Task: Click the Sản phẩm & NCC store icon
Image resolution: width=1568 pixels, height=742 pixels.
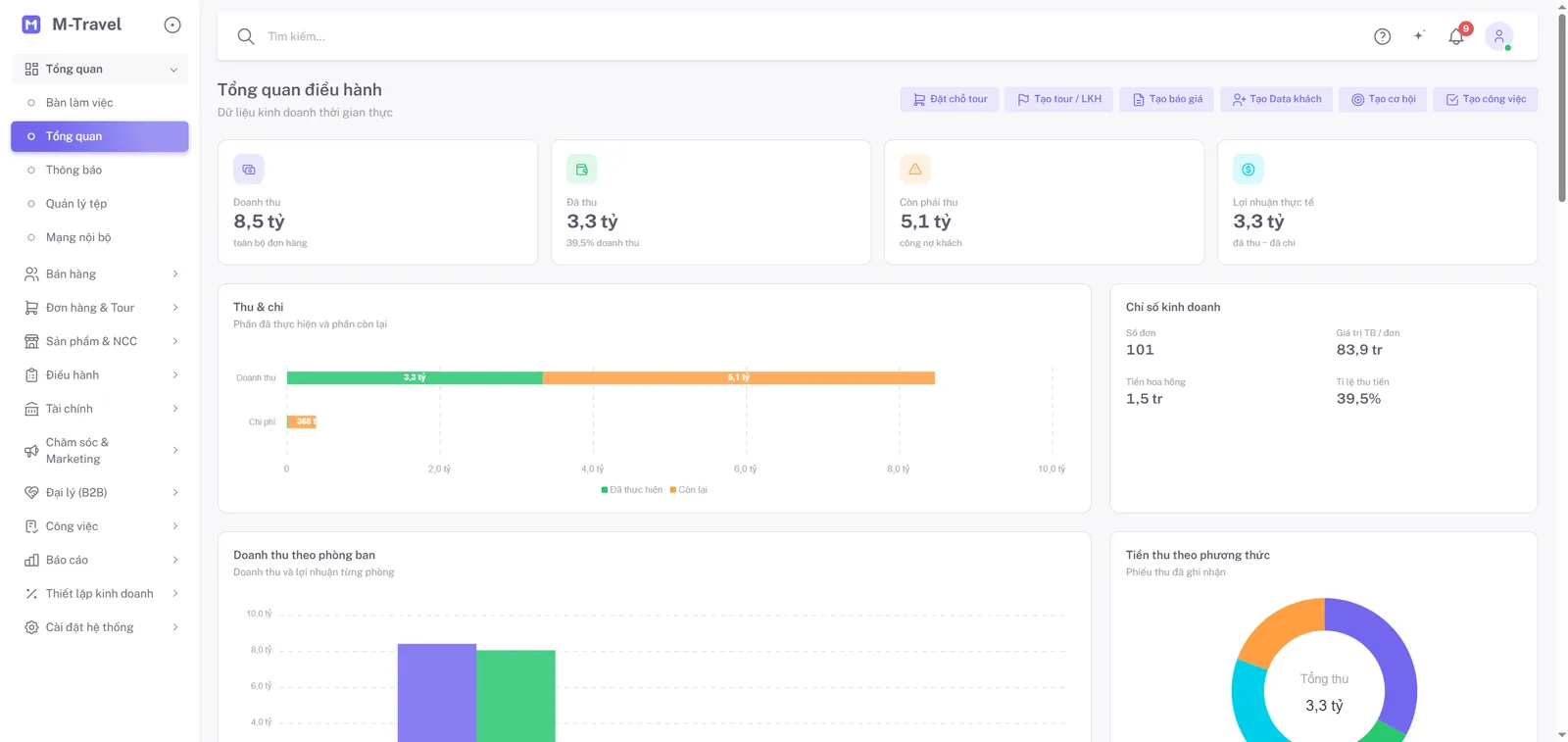Action: tap(31, 341)
